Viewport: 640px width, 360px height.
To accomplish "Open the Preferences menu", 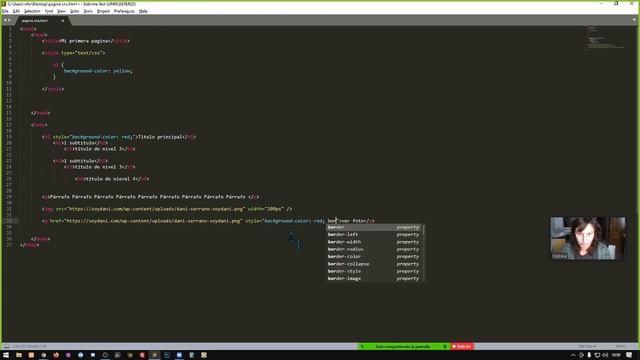I will 124,11.
